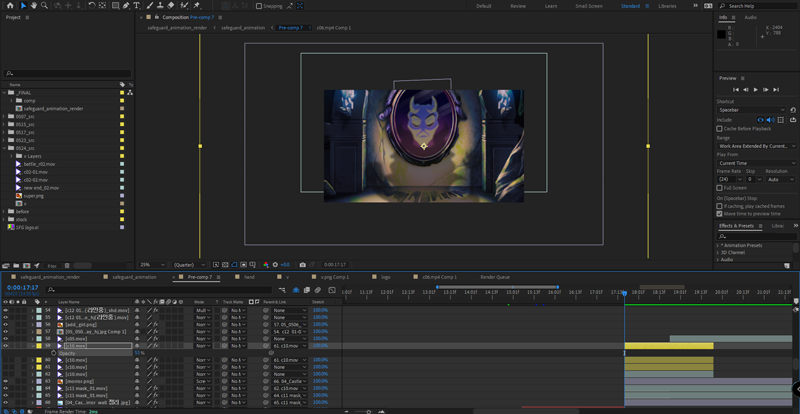Click safeguard_animation_render in composition breadcrumb

pos(178,28)
